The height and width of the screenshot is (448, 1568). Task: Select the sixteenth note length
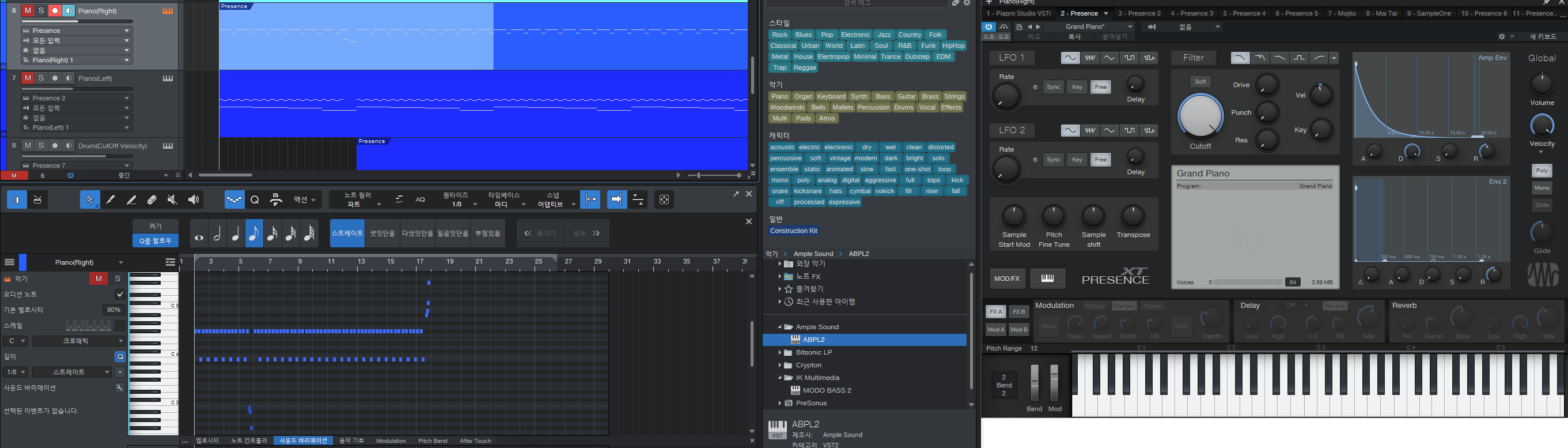272,234
